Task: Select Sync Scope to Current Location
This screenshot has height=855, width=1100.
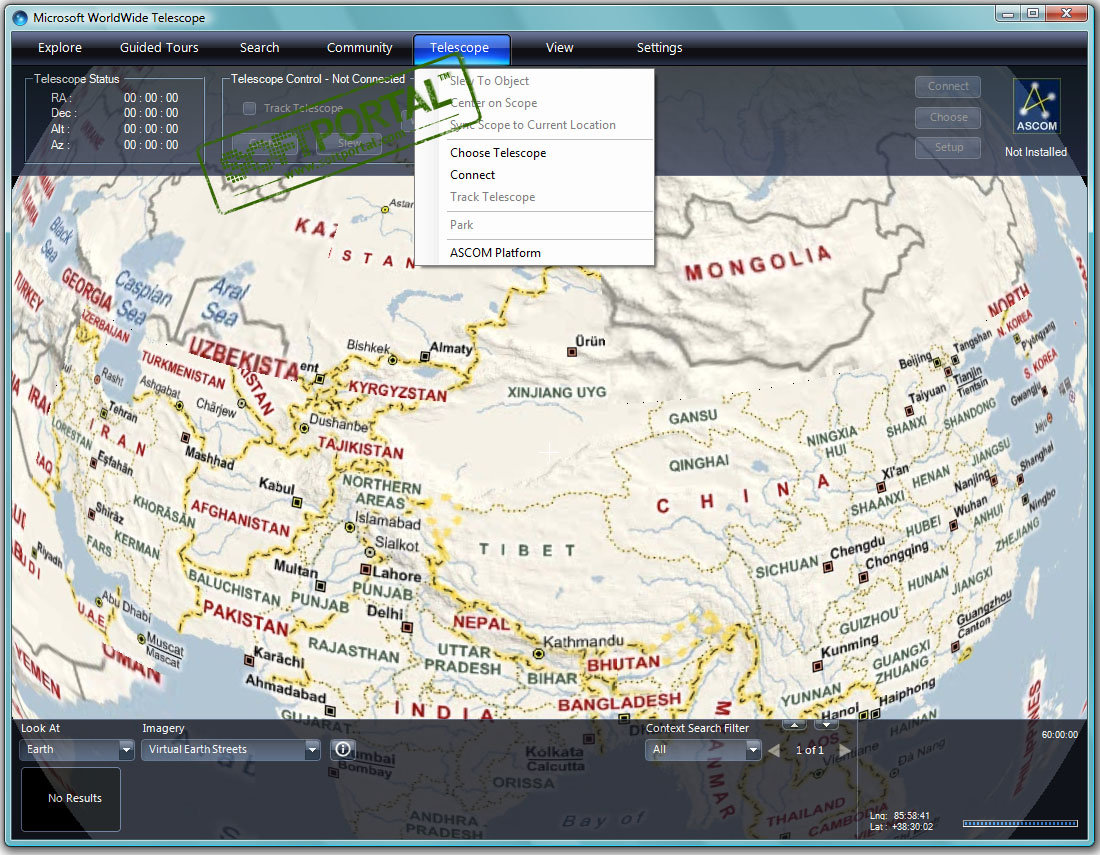Action: pyautogui.click(x=534, y=125)
